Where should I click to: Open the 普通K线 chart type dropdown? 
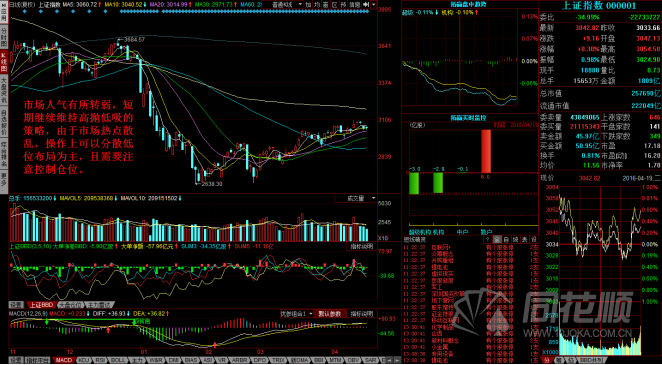282,4
